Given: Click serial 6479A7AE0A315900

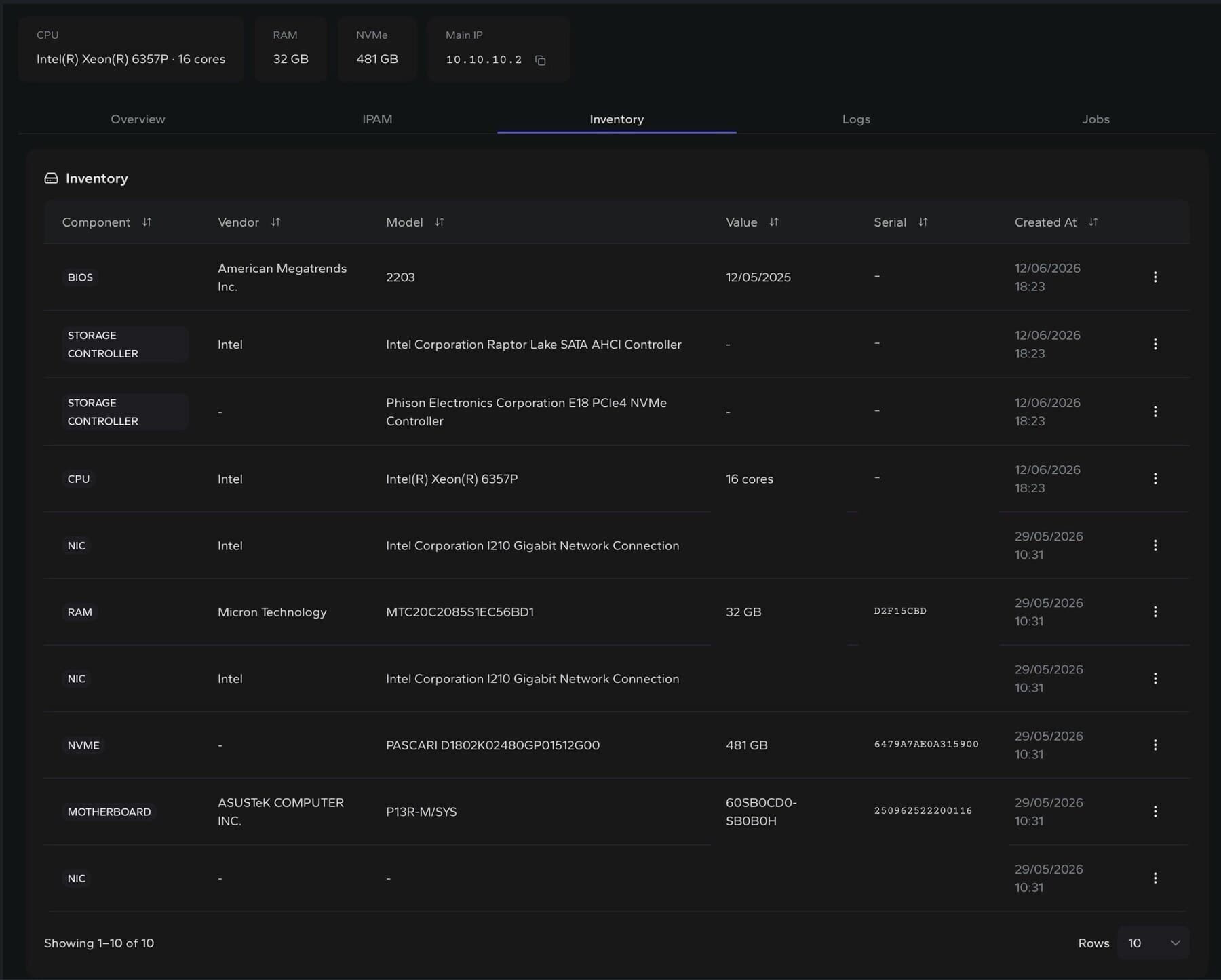Looking at the screenshot, I should (926, 744).
